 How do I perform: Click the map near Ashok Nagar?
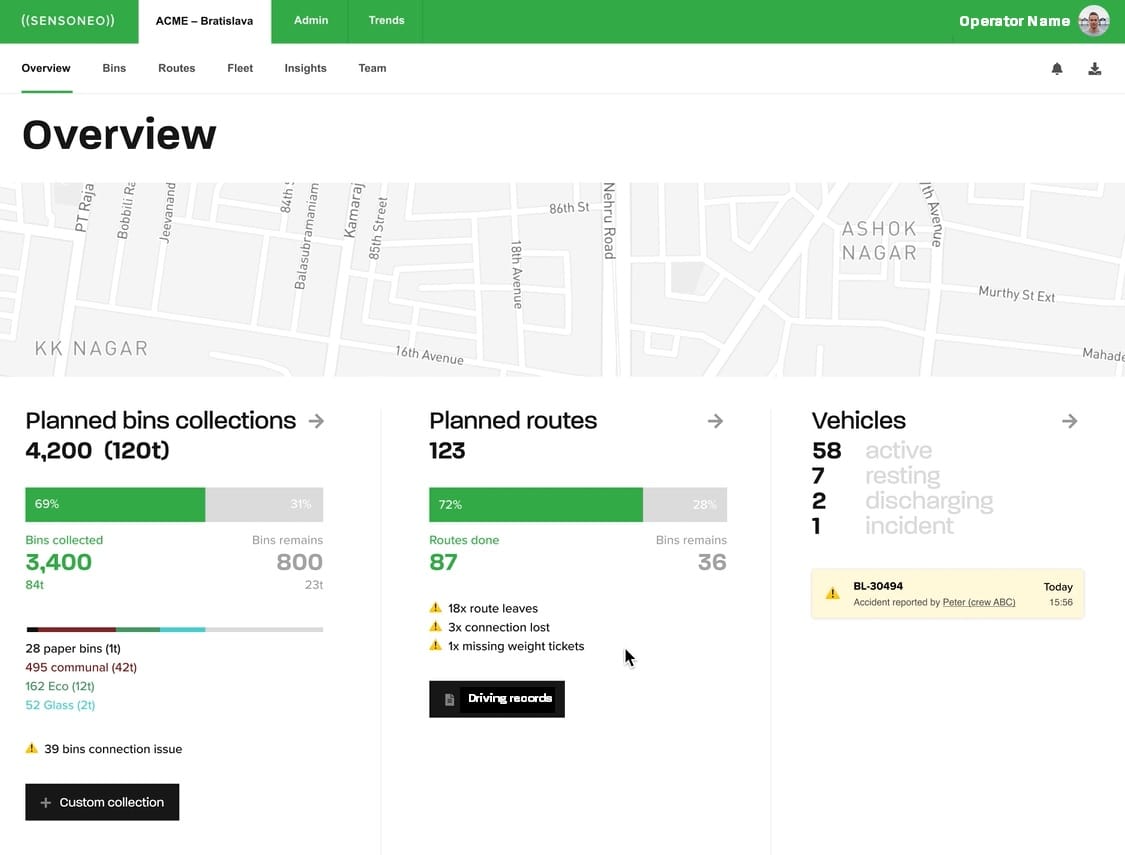[878, 241]
